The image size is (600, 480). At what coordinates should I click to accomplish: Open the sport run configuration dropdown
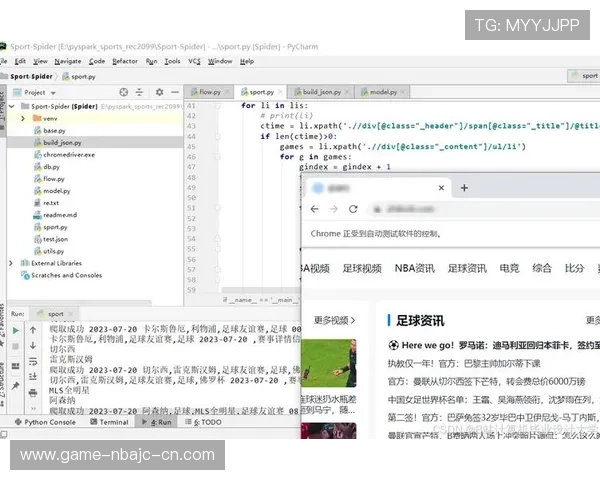coord(584,76)
